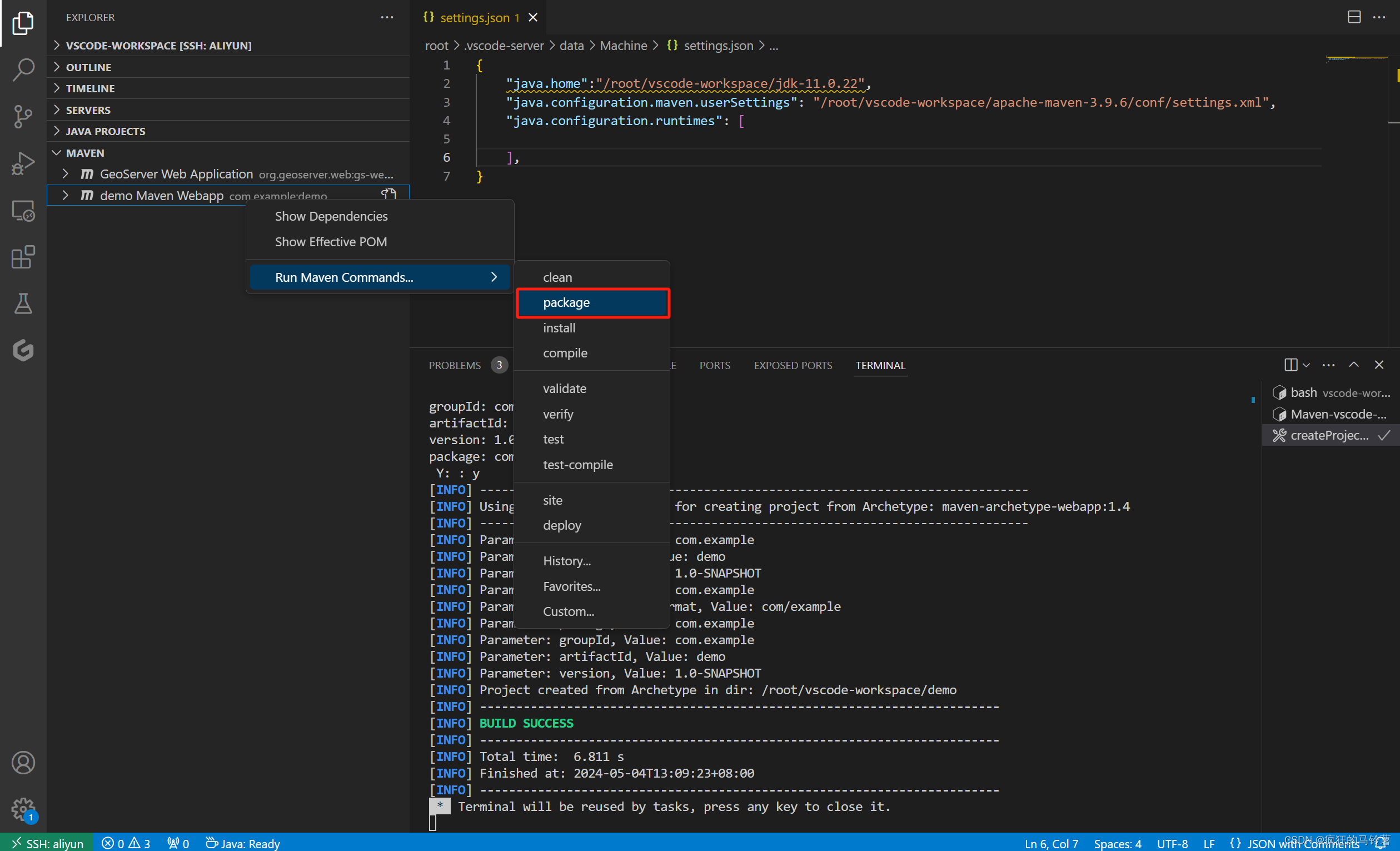Viewport: 1400px width, 851px height.
Task: Open Remote Explorer view
Action: click(x=23, y=211)
